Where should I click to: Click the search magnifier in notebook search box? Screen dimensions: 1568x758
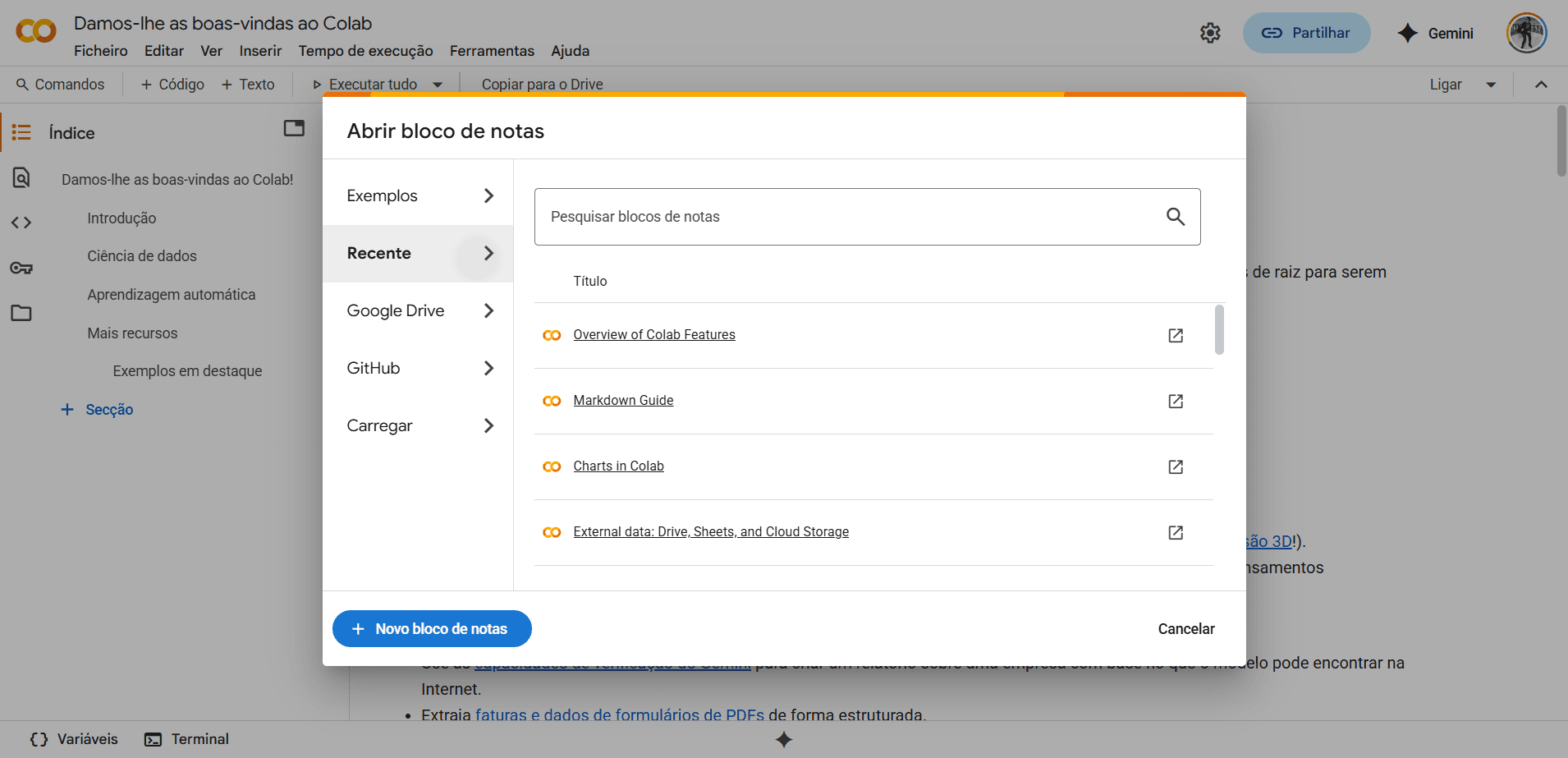click(x=1176, y=216)
